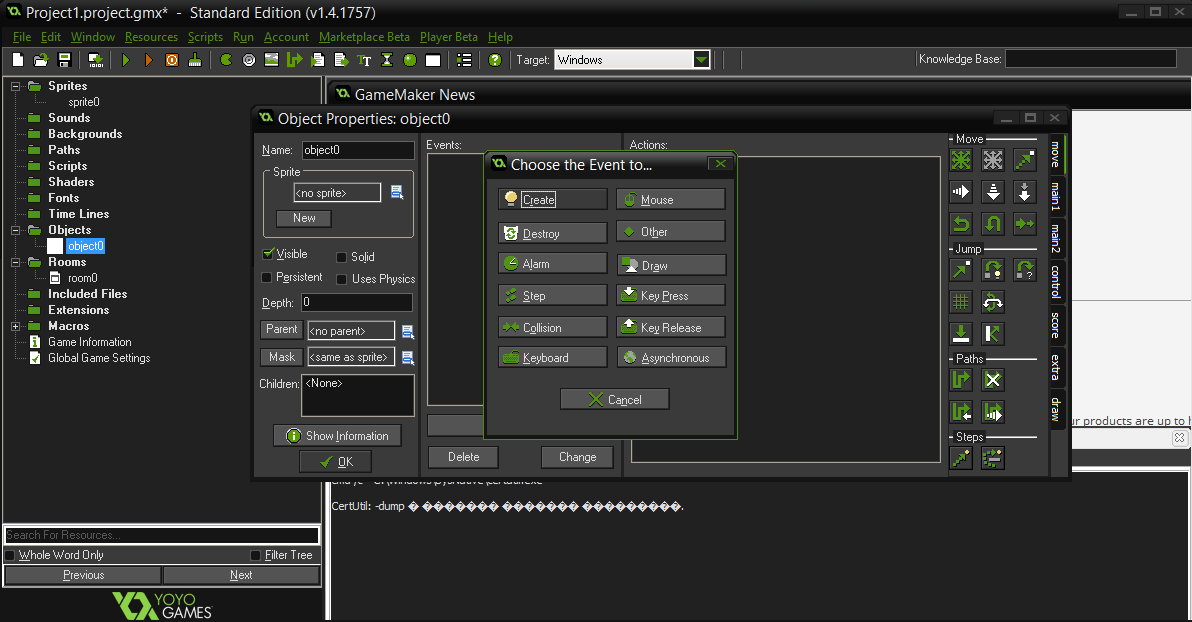
Task: Choose the Create event button
Action: click(x=552, y=200)
